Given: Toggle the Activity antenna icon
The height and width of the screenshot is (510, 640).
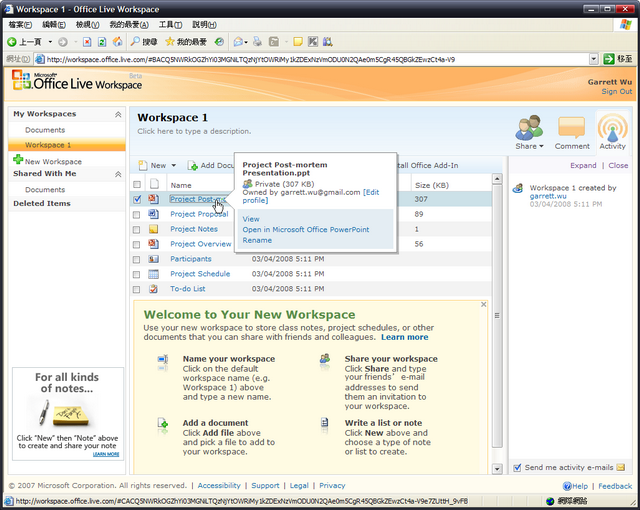Looking at the screenshot, I should pyautogui.click(x=612, y=128).
